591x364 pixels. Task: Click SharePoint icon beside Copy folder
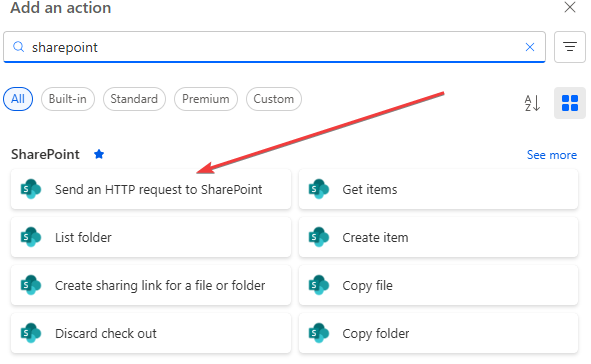click(318, 333)
